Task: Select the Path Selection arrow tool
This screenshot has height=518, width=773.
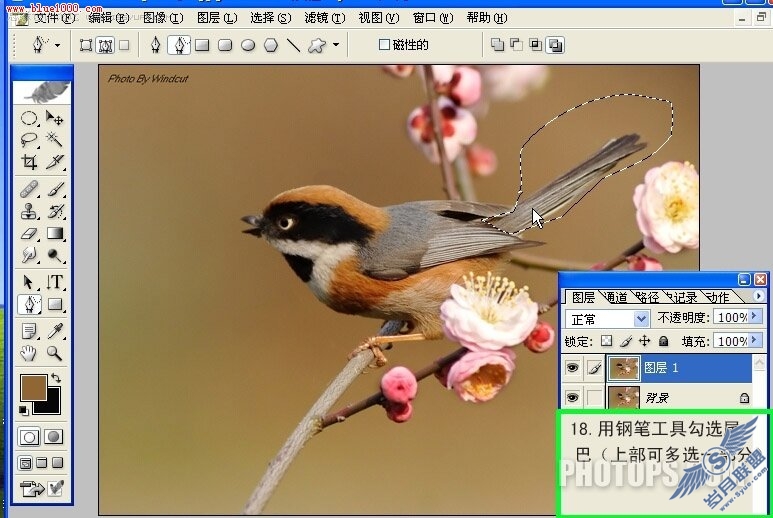Action: 29,282
